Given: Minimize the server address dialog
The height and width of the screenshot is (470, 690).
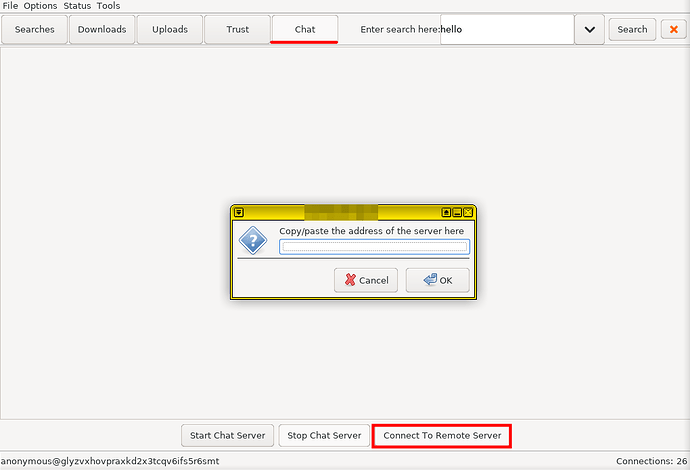Looking at the screenshot, I should coord(457,213).
